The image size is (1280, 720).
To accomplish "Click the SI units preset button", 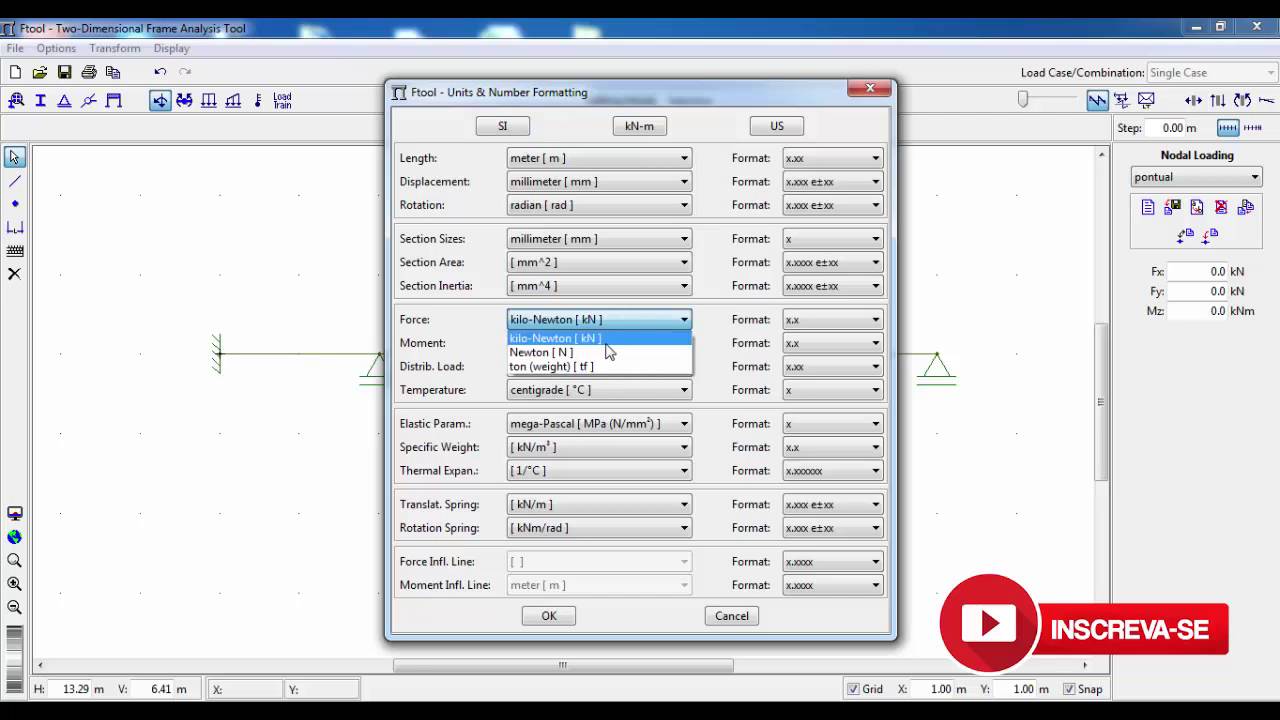I will tap(502, 126).
